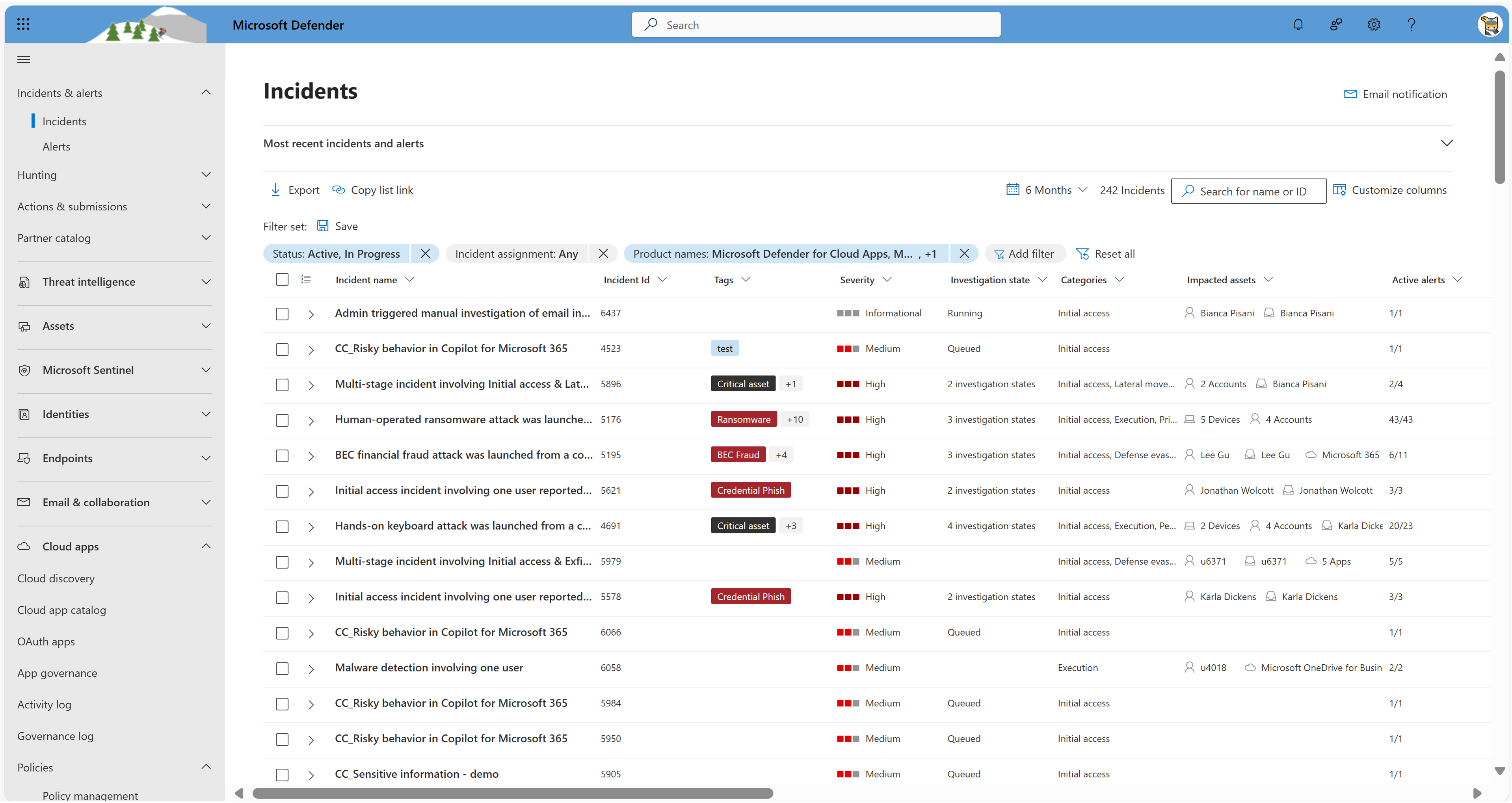Click the Customize columns icon
The width and height of the screenshot is (1512, 803).
point(1339,190)
